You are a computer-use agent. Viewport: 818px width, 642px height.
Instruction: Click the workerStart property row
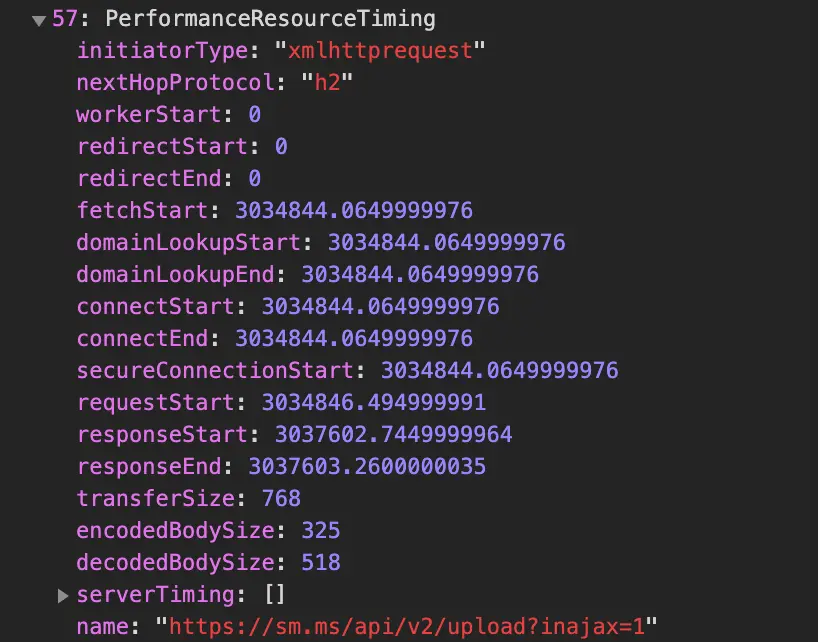(x=168, y=115)
